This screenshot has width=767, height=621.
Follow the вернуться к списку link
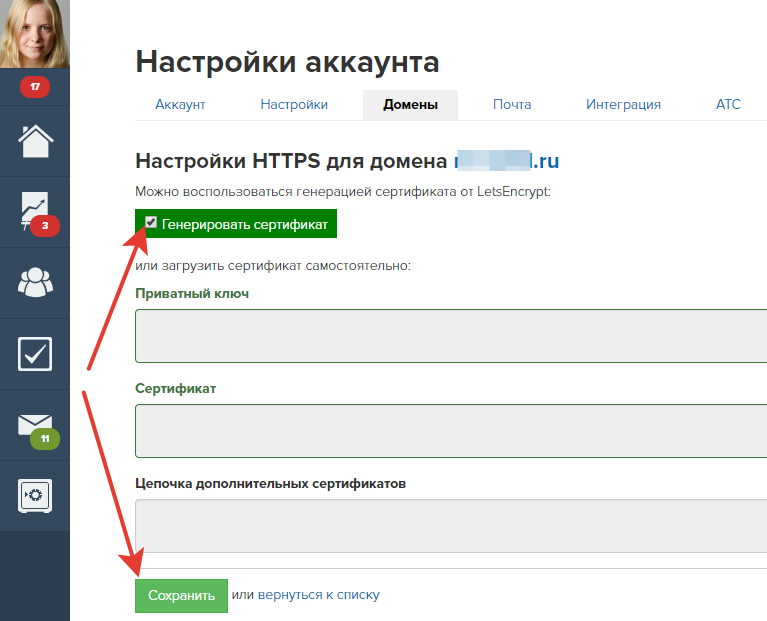318,595
